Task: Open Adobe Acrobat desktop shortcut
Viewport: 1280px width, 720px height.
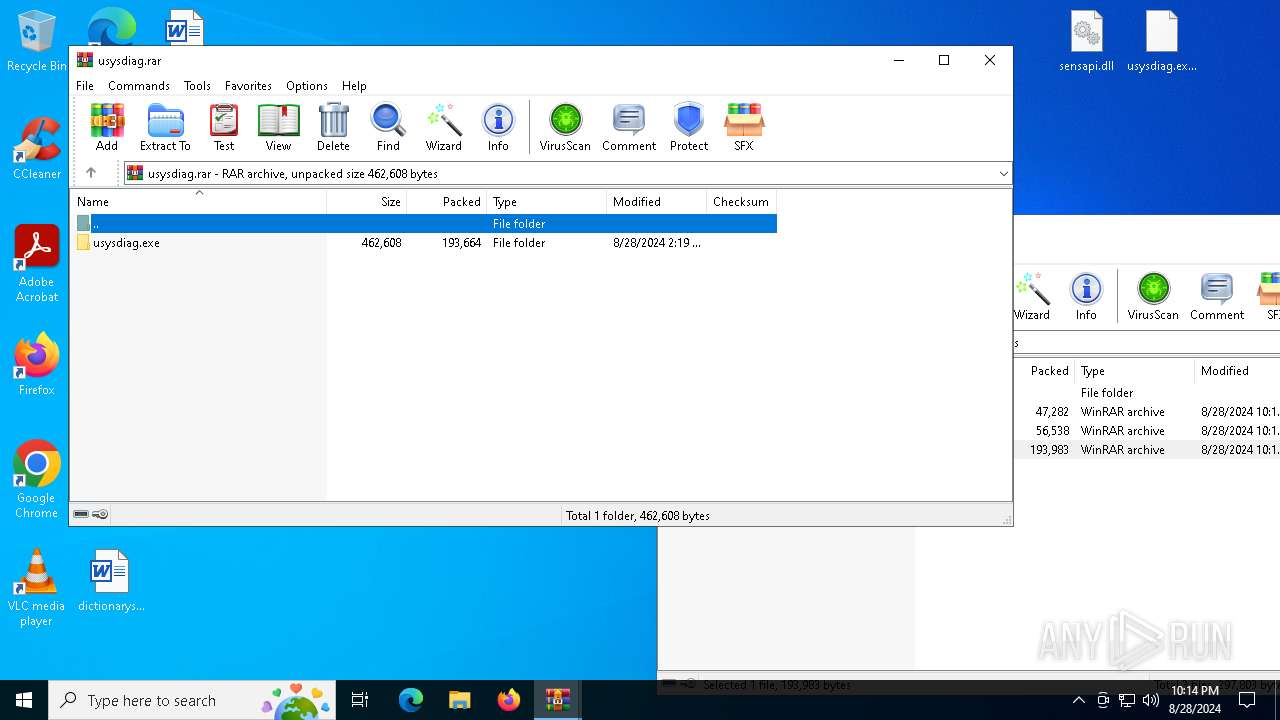Action: click(37, 264)
